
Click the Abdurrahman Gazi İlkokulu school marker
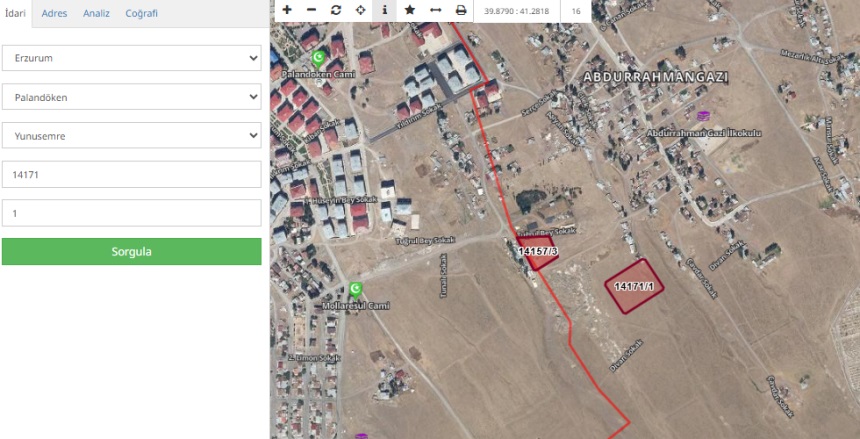[703, 116]
